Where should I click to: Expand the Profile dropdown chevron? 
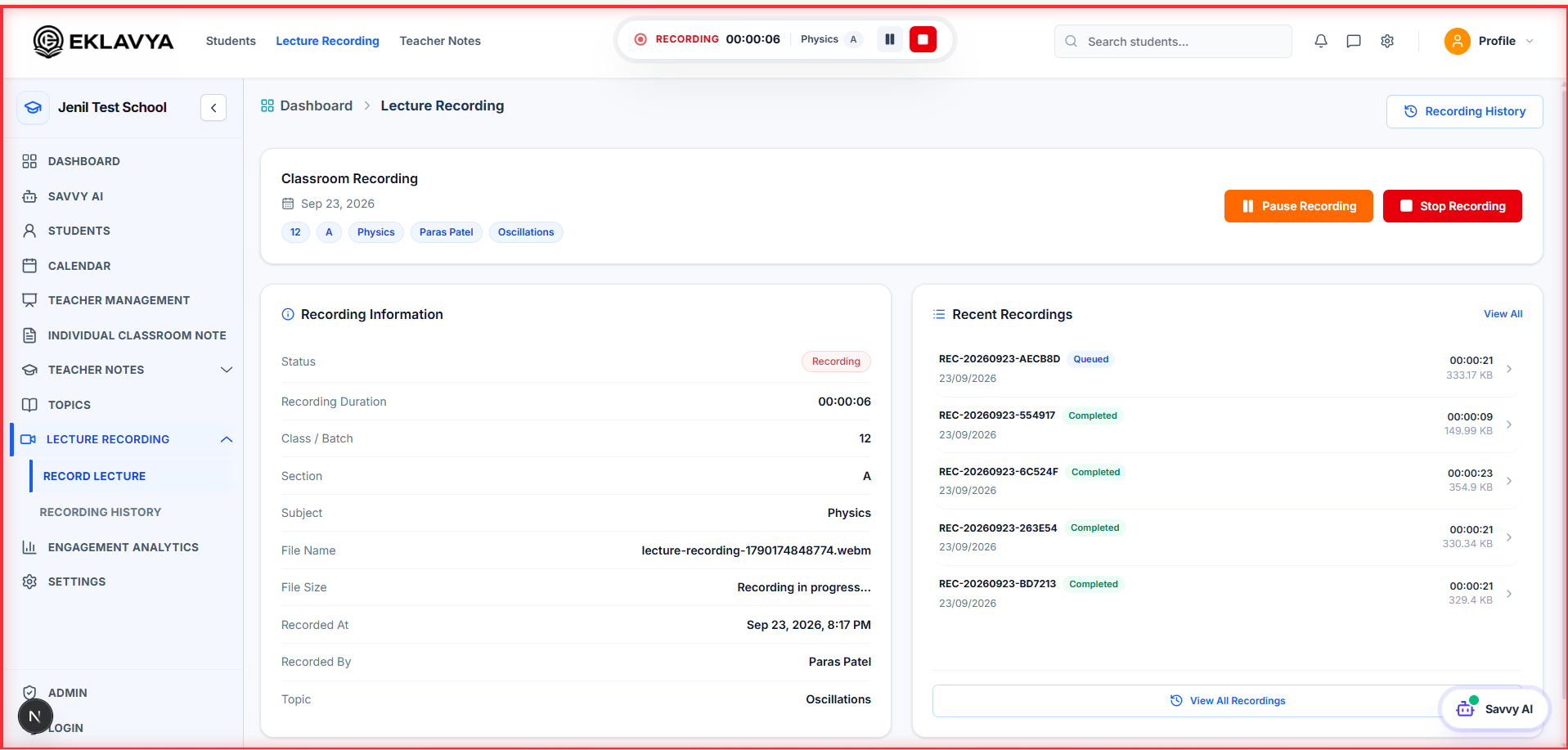pos(1530,41)
